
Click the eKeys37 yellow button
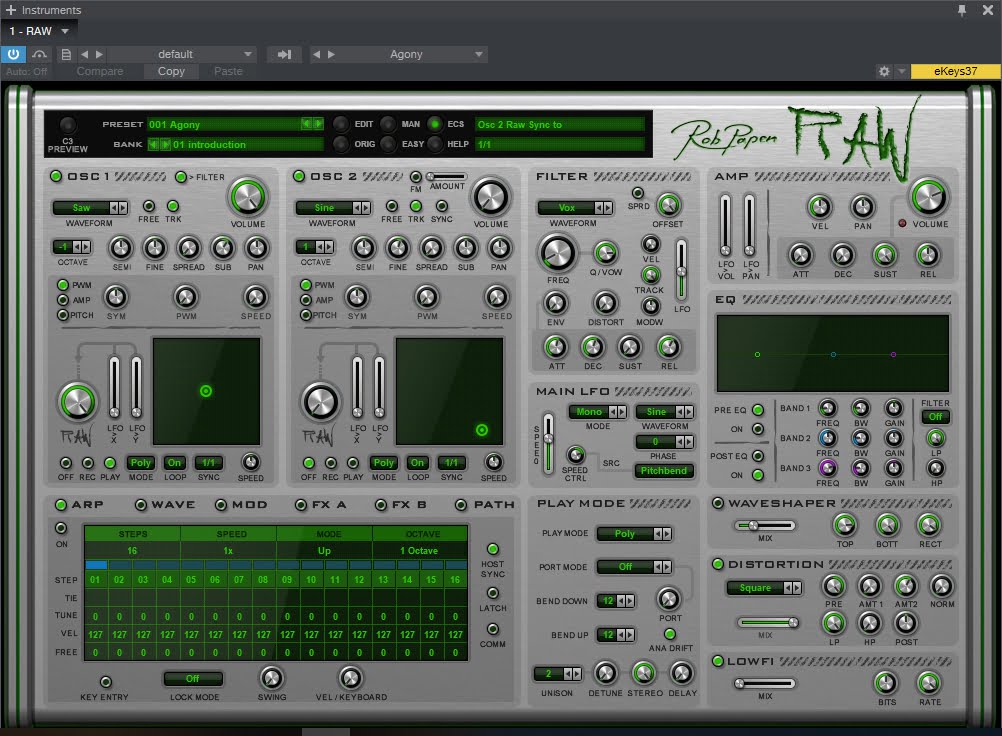[x=955, y=71]
